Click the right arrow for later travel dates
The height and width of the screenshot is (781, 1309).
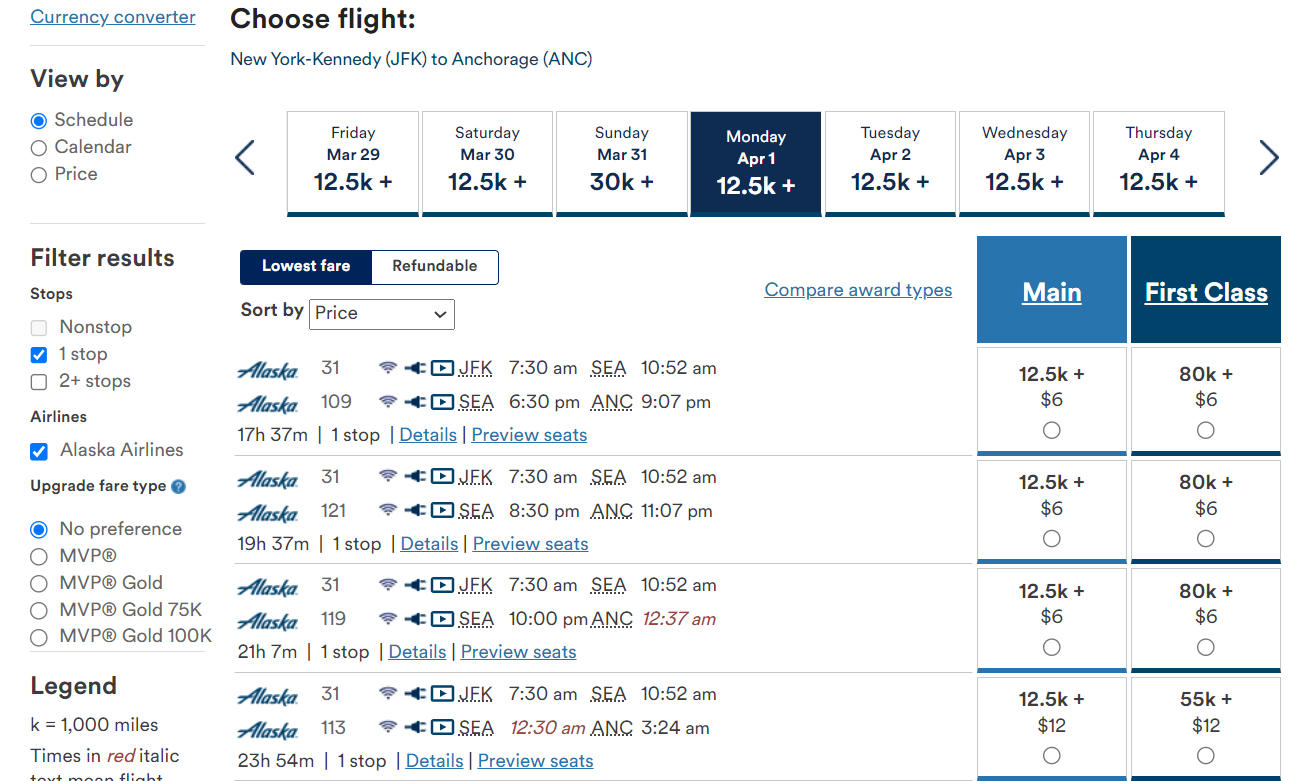tap(1268, 158)
